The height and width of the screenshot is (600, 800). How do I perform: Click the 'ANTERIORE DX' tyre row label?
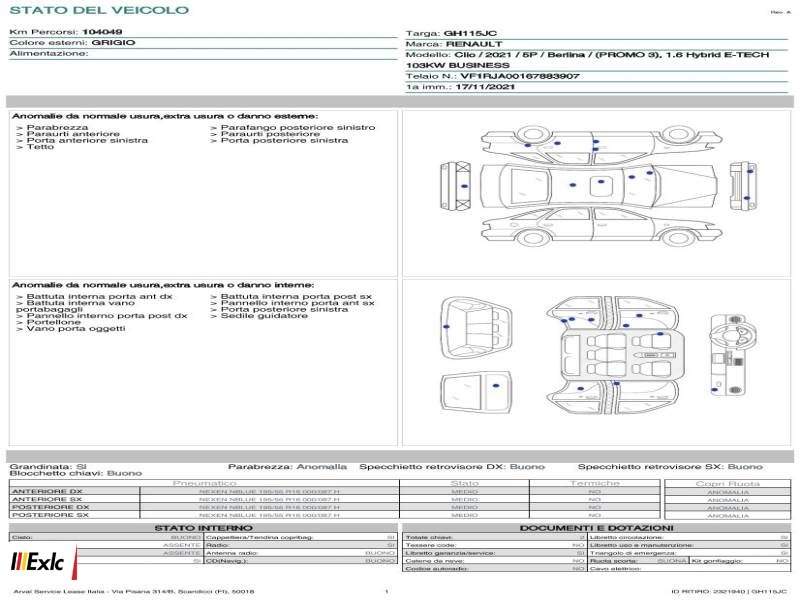[x=47, y=491]
